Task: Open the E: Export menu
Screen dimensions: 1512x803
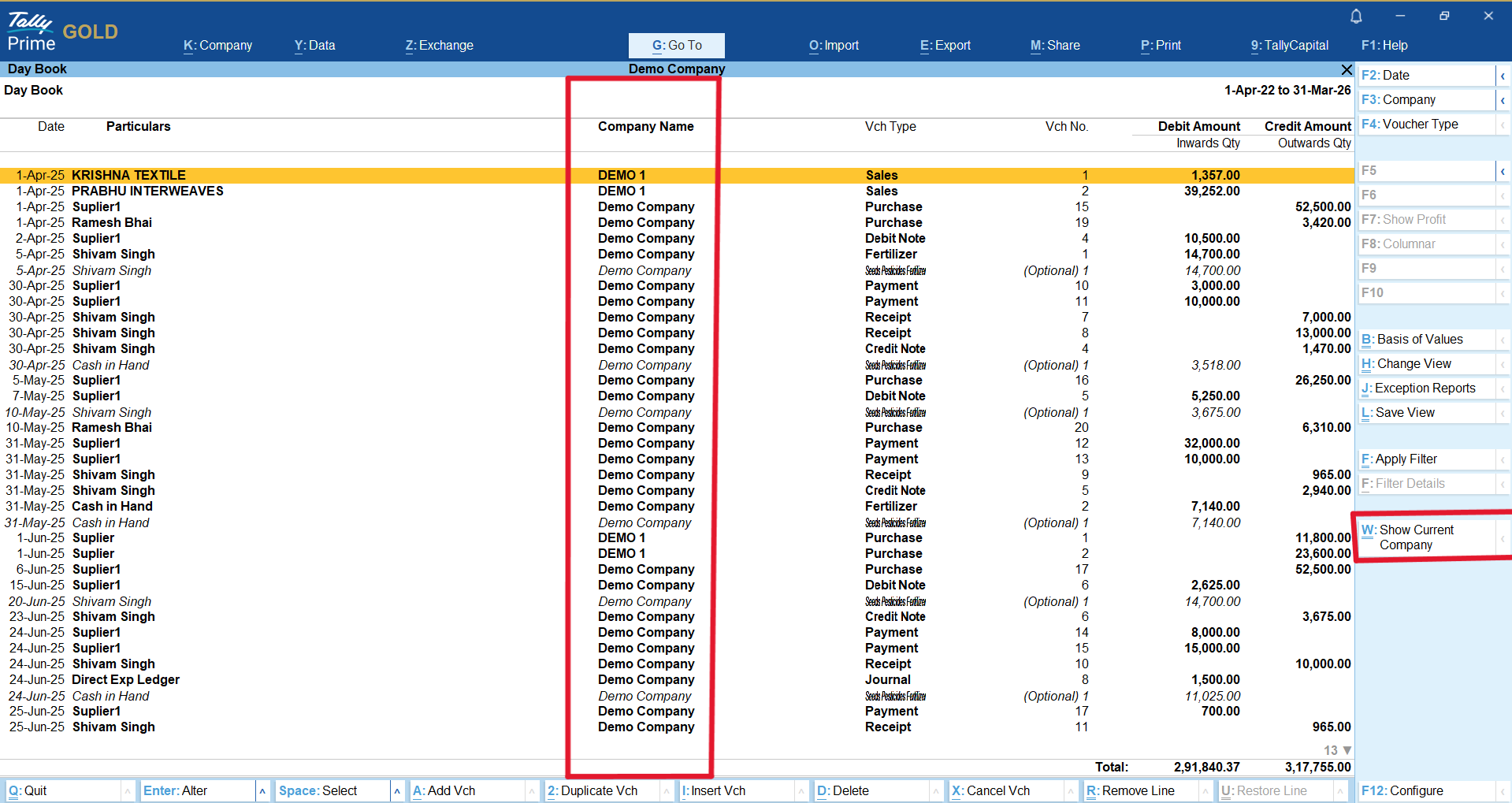Action: (x=945, y=46)
